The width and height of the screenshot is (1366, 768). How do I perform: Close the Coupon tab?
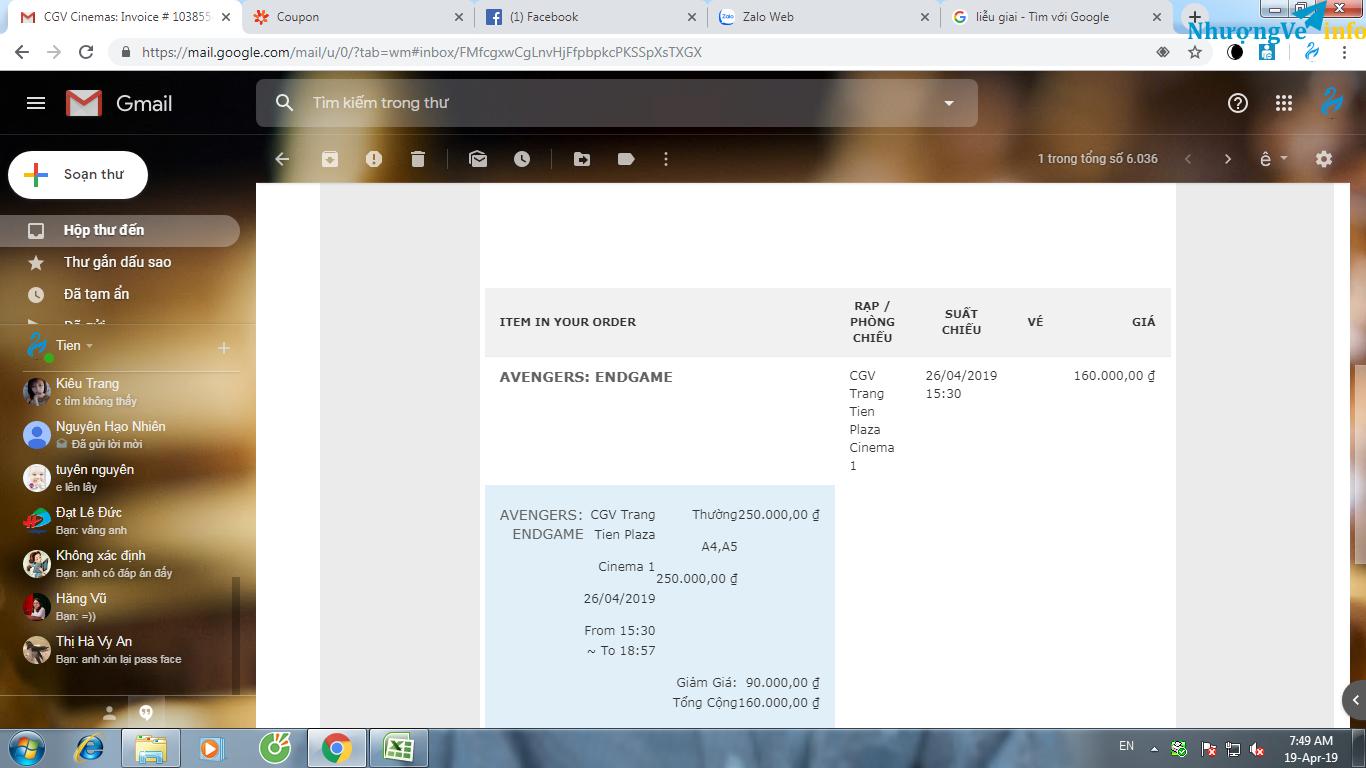pos(459,17)
